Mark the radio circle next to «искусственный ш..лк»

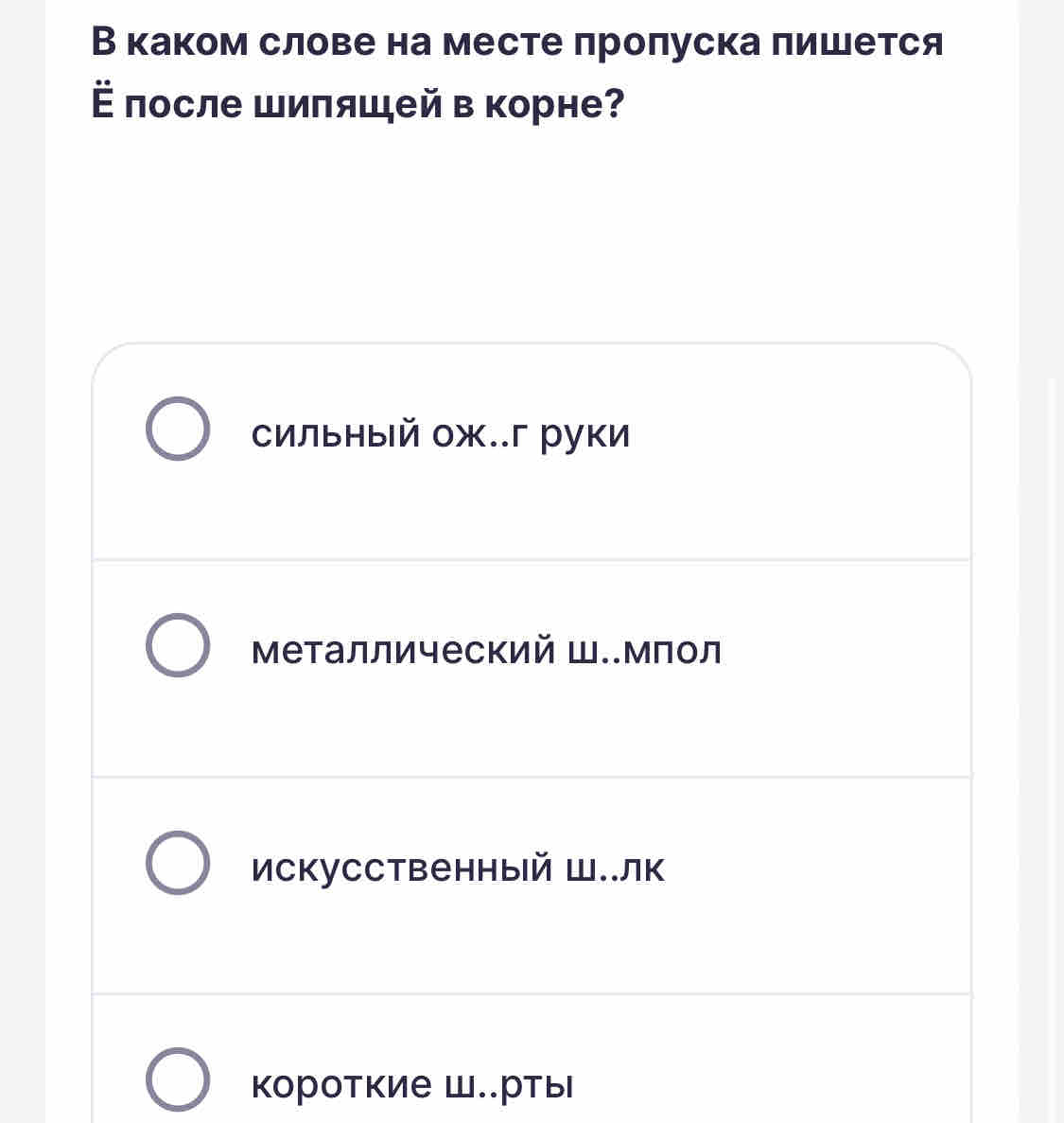pyautogui.click(x=178, y=862)
